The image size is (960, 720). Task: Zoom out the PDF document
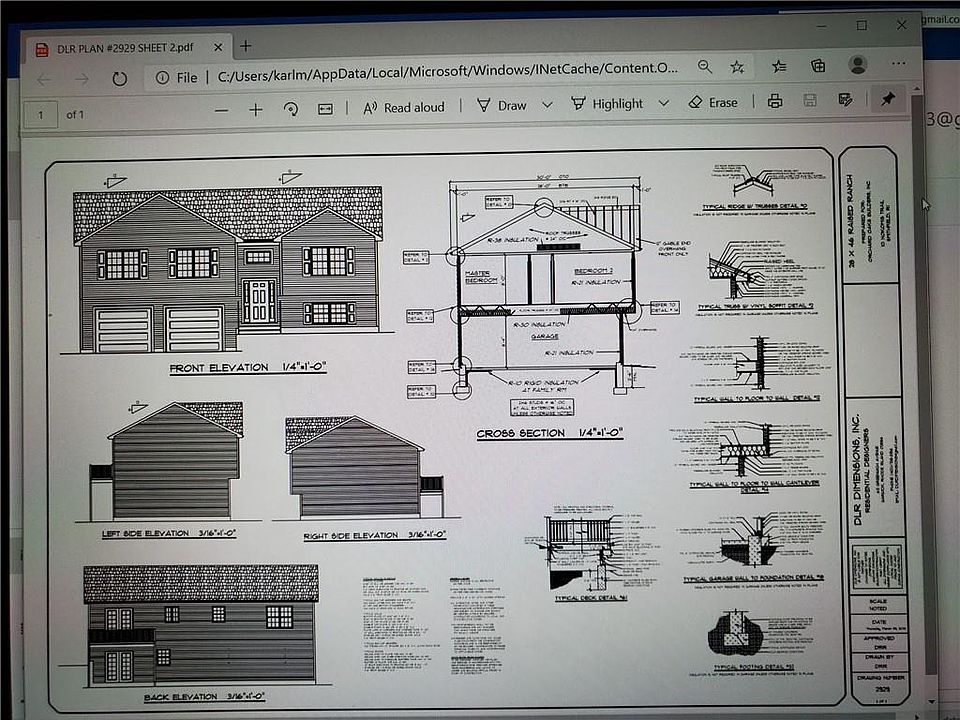coord(221,111)
